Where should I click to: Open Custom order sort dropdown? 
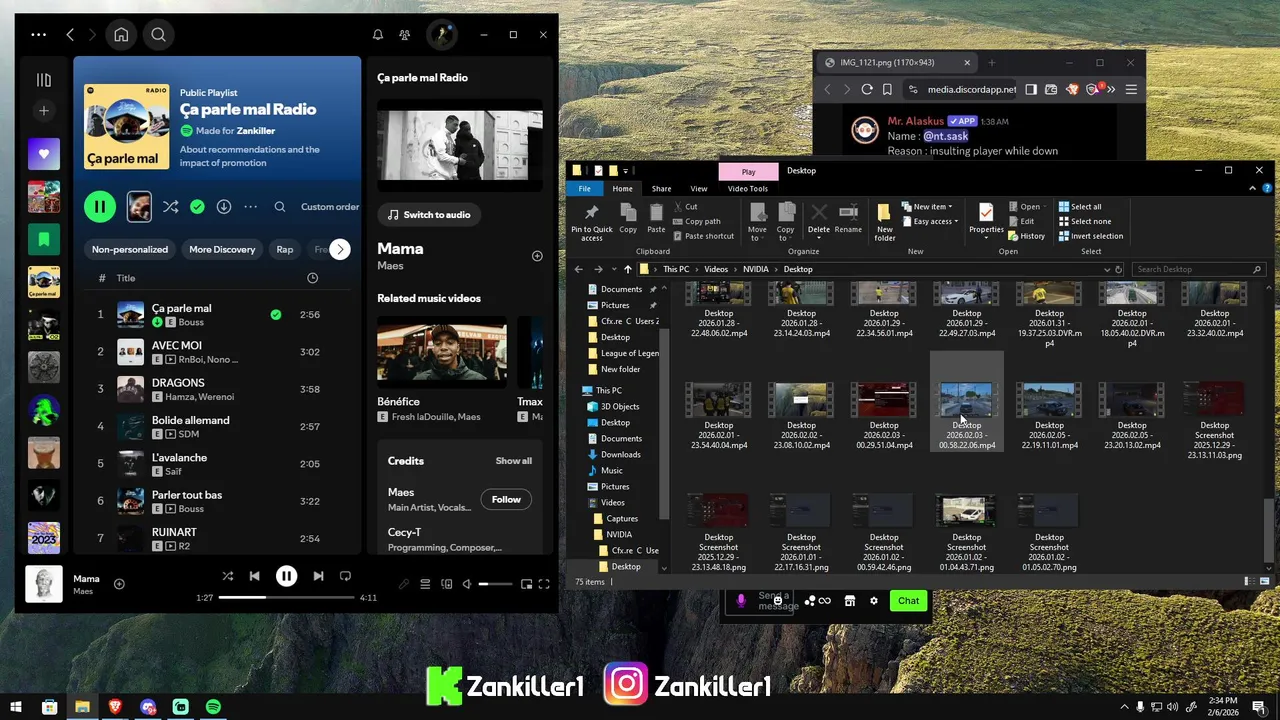330,207
